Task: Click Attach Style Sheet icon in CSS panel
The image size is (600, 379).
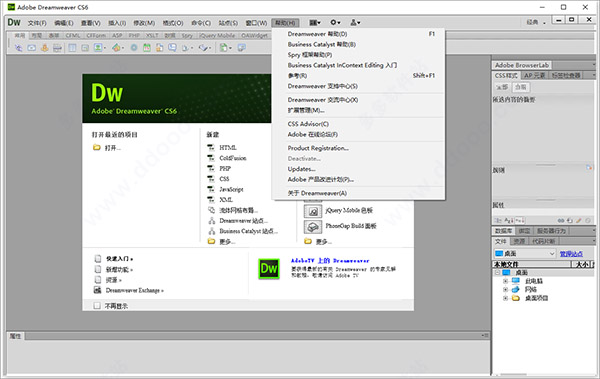Action: tap(561, 221)
